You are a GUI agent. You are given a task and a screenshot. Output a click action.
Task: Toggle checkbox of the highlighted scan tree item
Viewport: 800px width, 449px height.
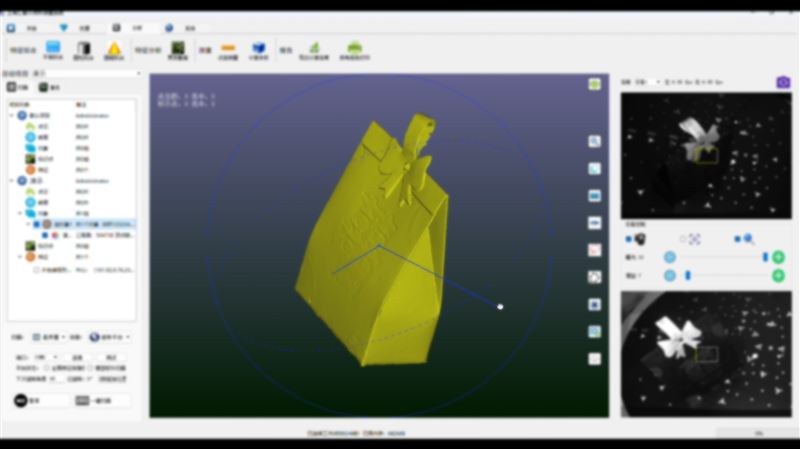pos(37,224)
